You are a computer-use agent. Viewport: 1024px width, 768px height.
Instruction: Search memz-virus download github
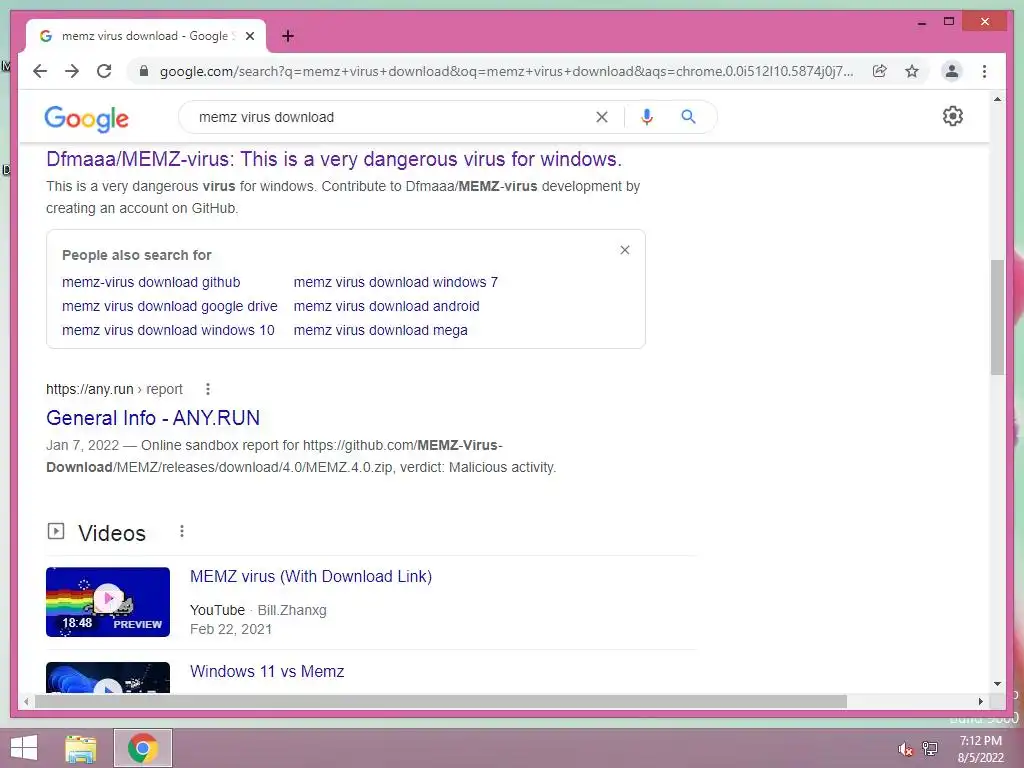pos(151,282)
